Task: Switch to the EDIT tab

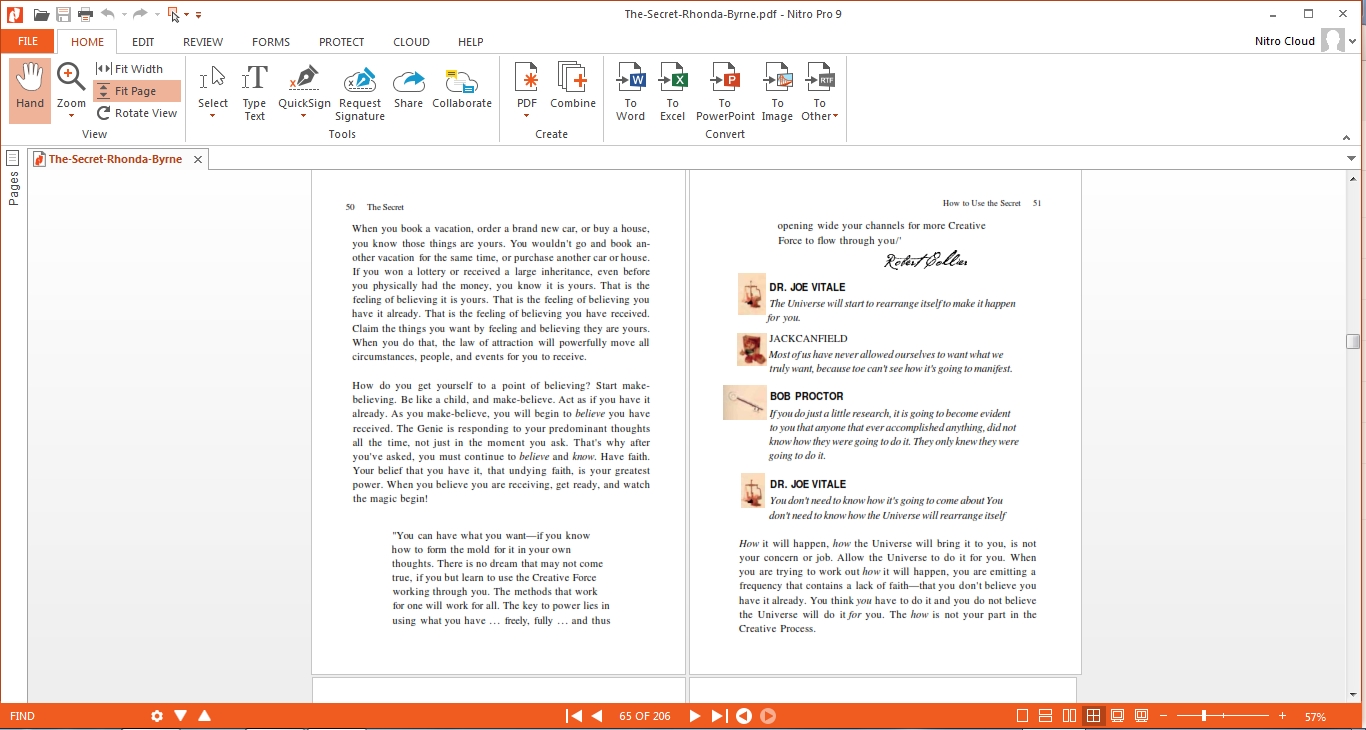Action: point(143,42)
